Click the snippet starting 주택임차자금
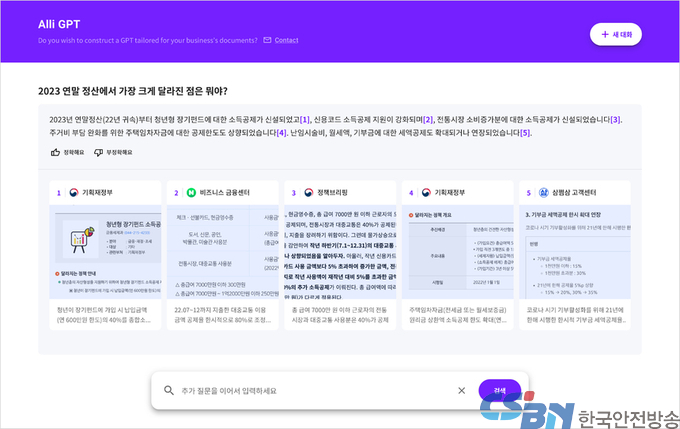The height and width of the screenshot is (429, 680). tap(458, 315)
